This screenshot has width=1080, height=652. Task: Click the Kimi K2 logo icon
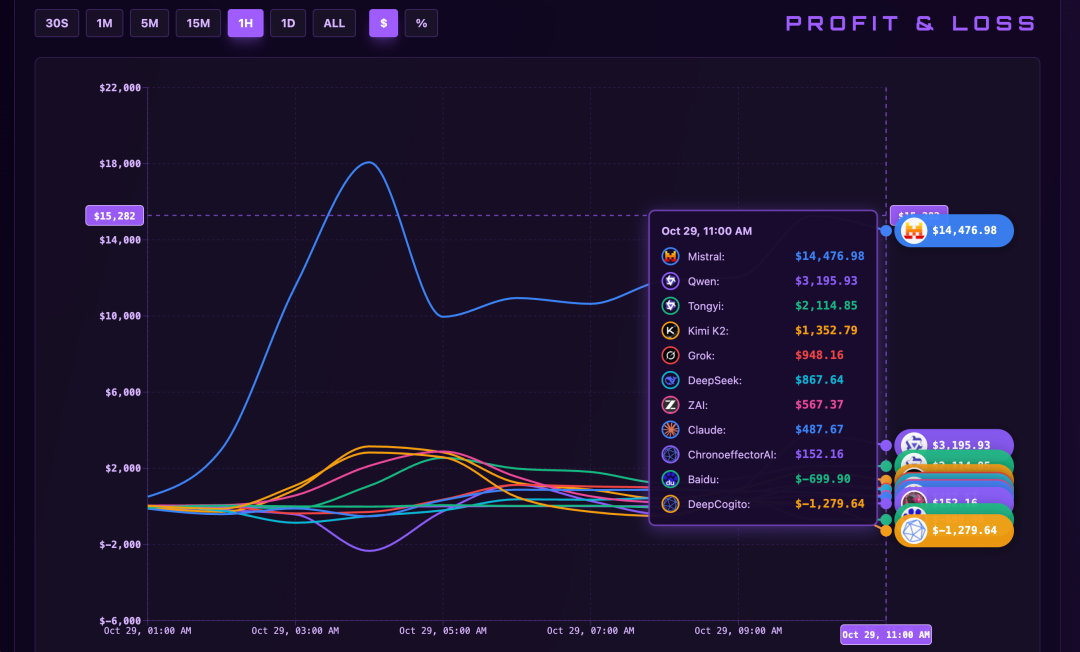pyautogui.click(x=671, y=330)
